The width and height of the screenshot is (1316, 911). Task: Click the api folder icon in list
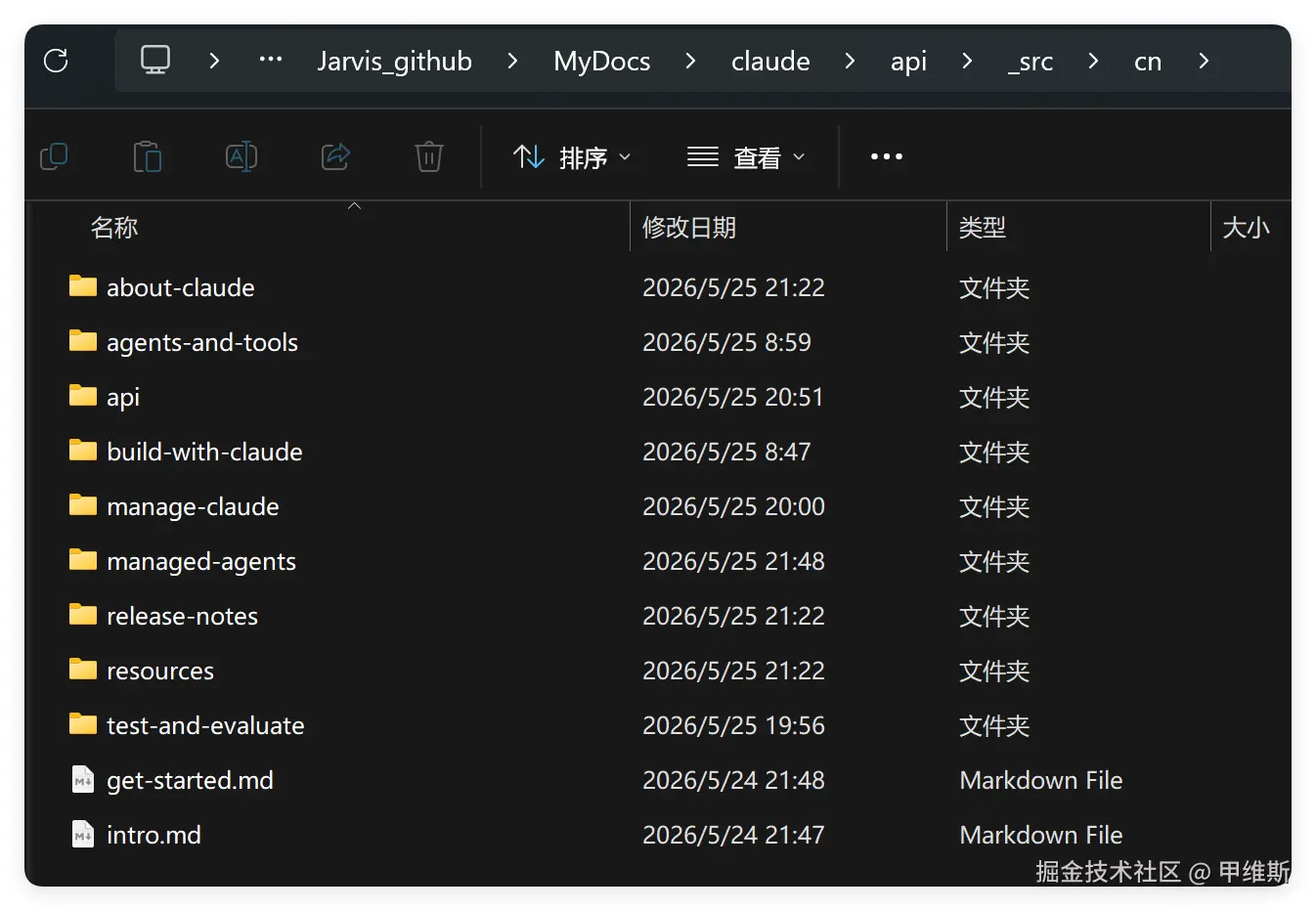click(x=83, y=396)
